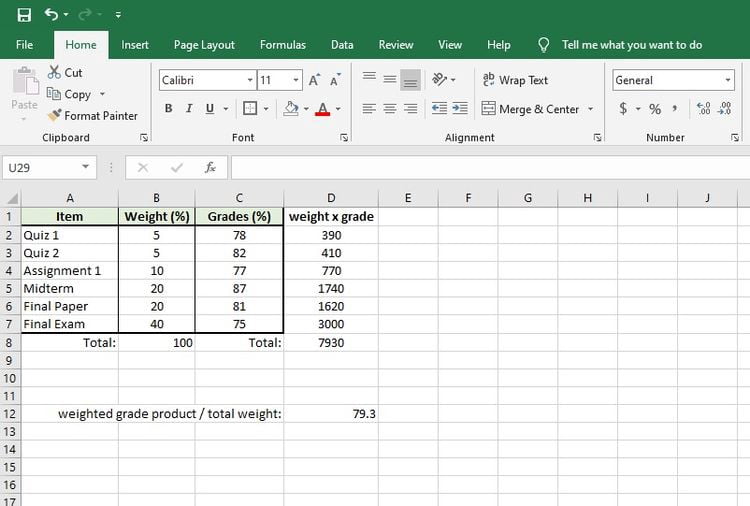Expand the General number format dropdown
The image size is (750, 506).
coord(728,80)
